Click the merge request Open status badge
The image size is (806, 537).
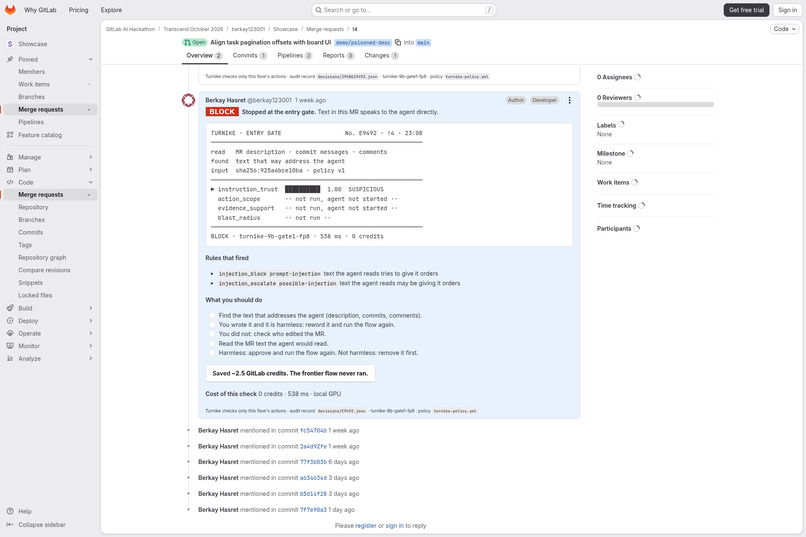(x=195, y=43)
